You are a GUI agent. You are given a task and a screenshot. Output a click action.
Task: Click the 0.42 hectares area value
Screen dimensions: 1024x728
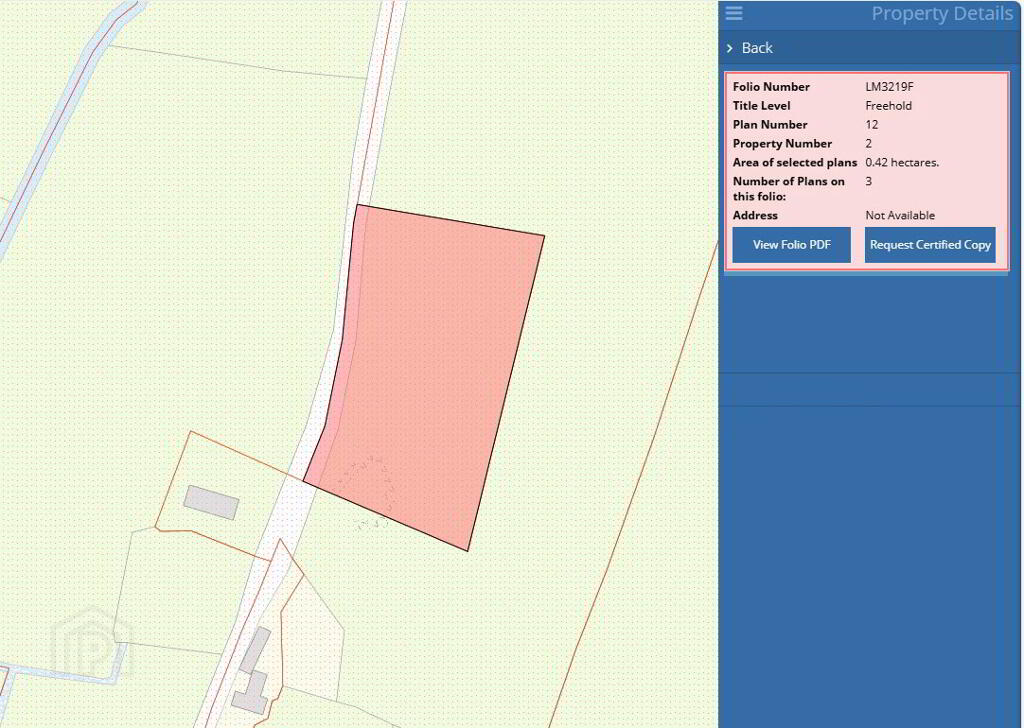click(x=901, y=163)
